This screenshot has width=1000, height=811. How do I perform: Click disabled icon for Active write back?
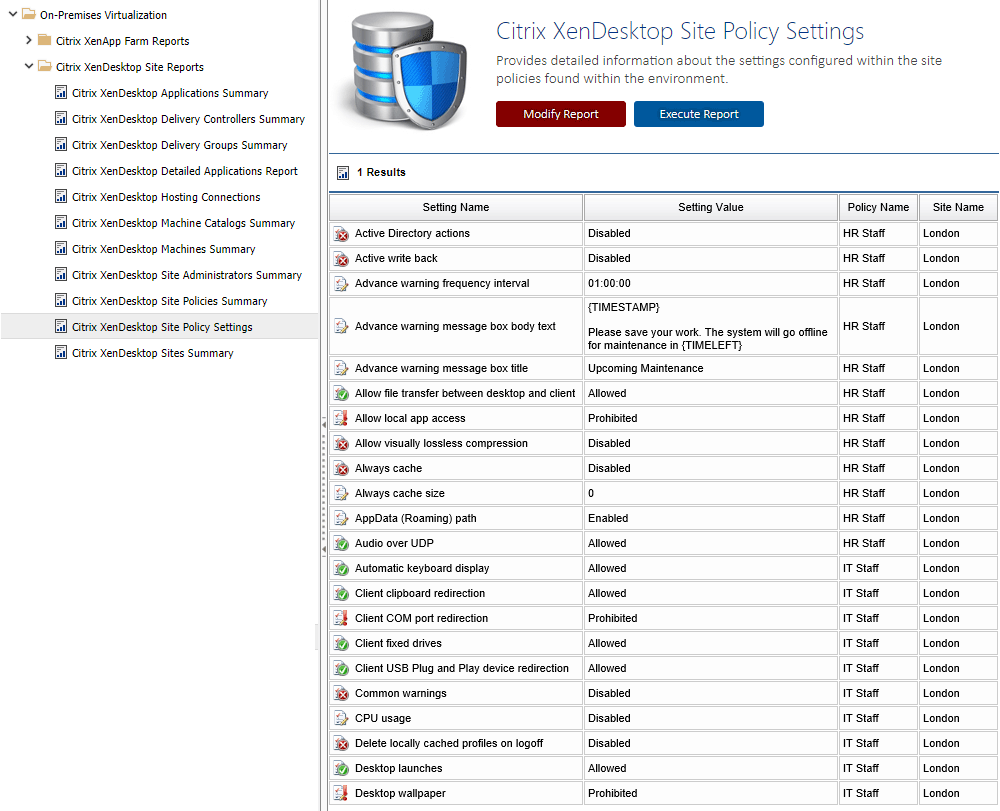[x=341, y=259]
